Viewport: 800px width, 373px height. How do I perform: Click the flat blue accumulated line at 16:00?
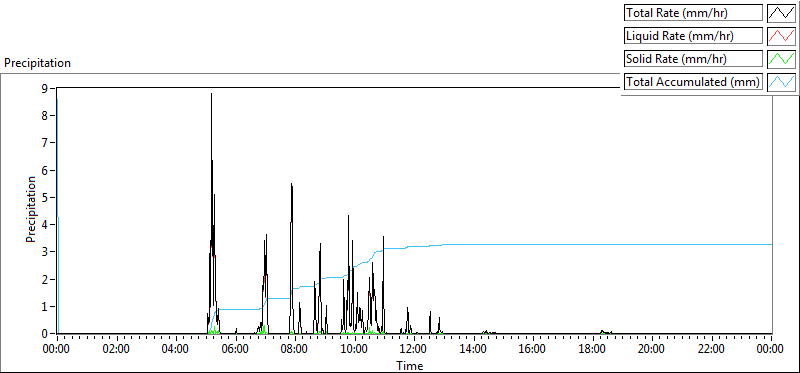click(533, 244)
